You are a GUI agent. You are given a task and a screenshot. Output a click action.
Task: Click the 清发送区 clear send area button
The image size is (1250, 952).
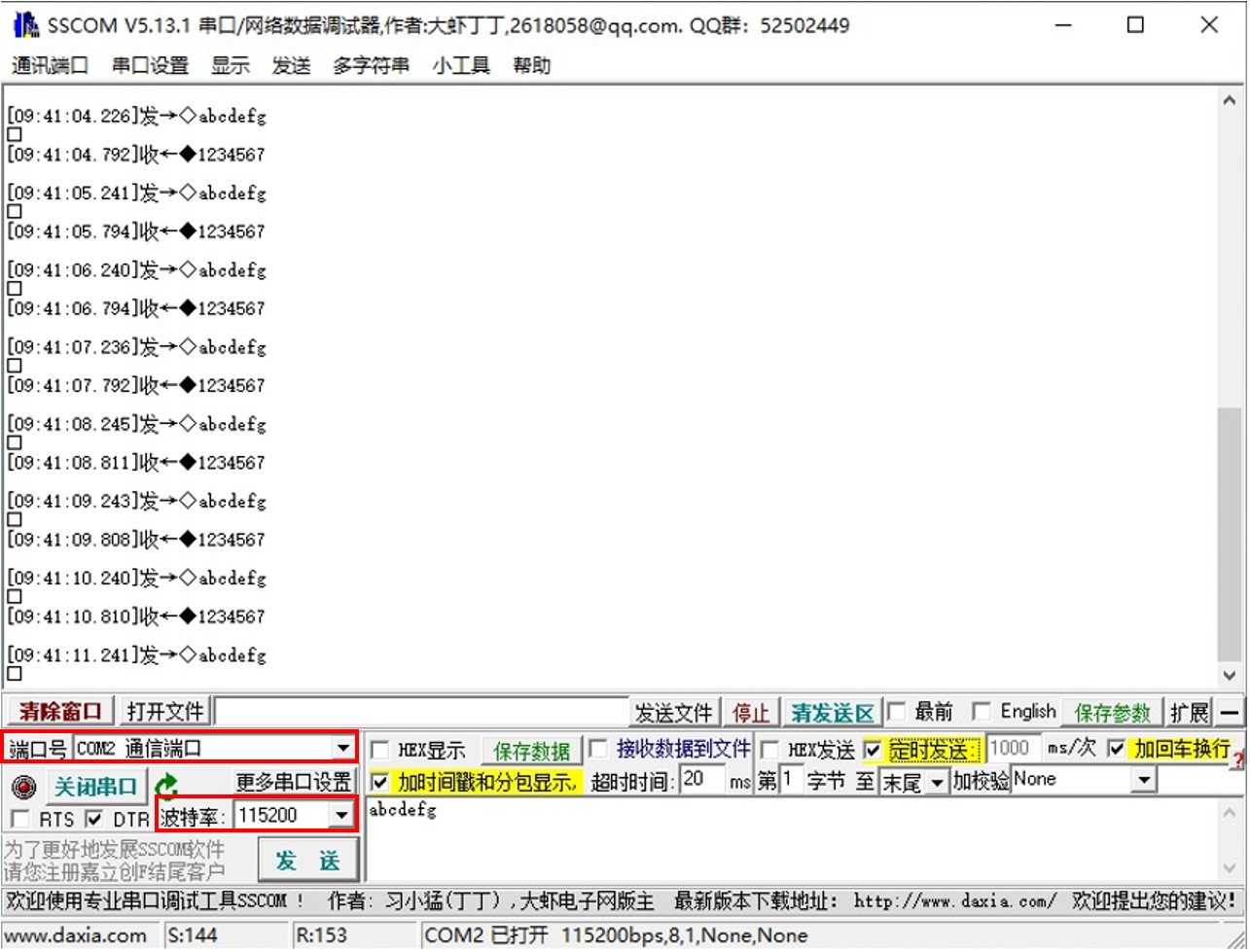(x=832, y=711)
